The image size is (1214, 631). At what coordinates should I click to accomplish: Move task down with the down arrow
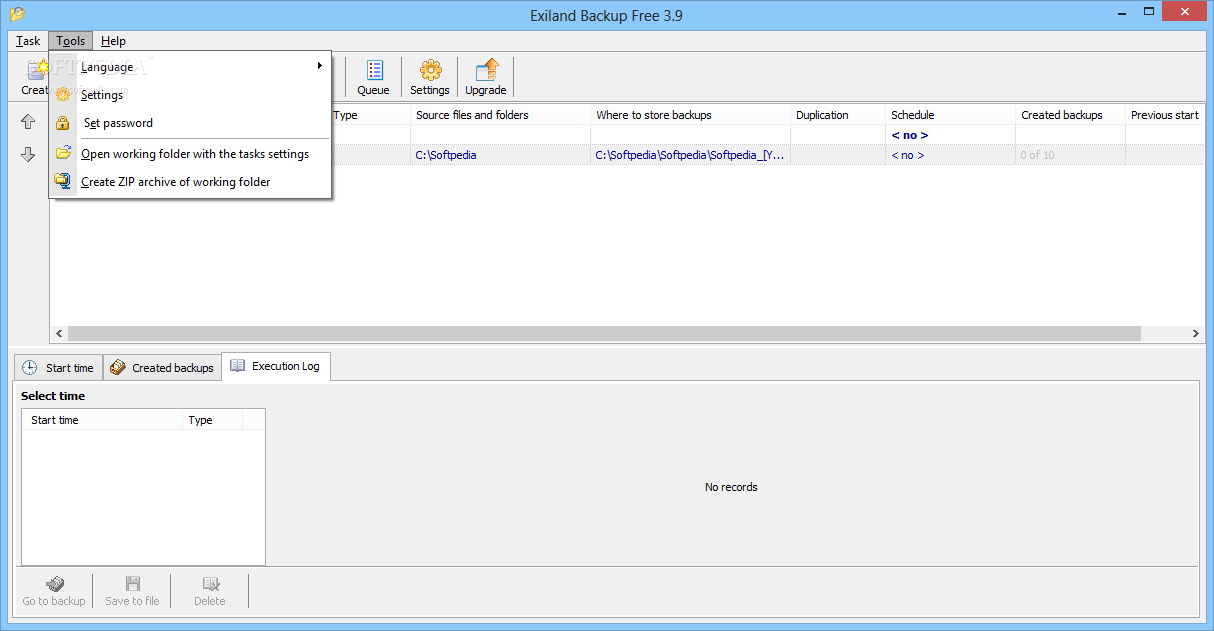(28, 155)
